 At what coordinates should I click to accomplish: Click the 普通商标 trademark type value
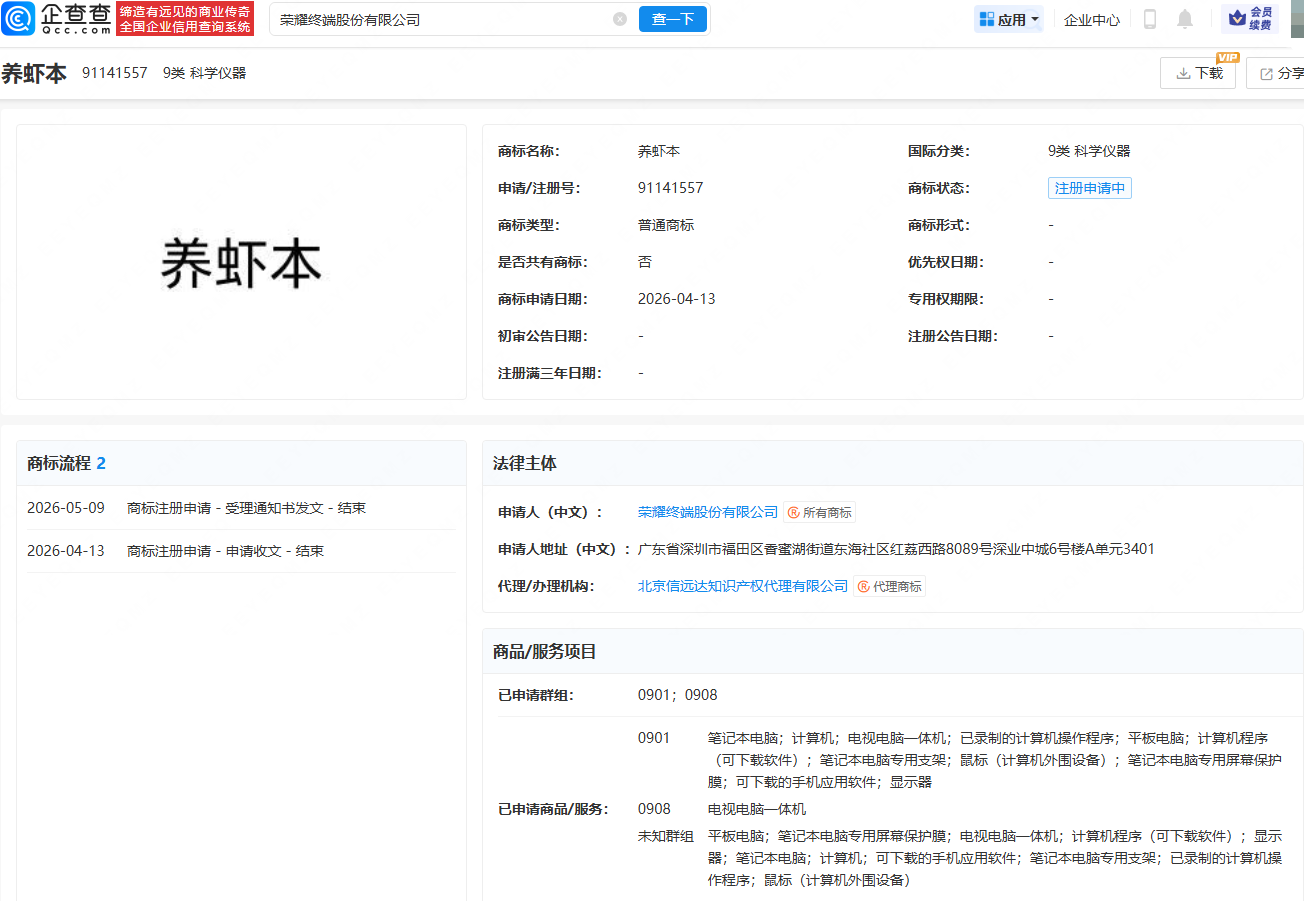point(666,225)
